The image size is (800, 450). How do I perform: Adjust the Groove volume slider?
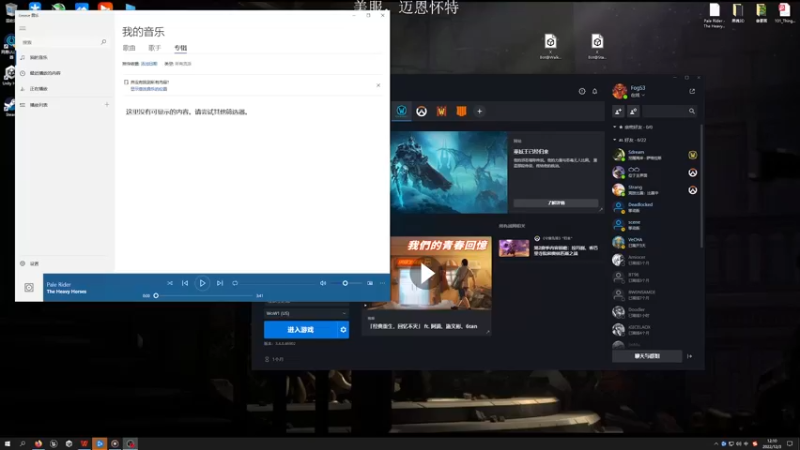(x=345, y=283)
